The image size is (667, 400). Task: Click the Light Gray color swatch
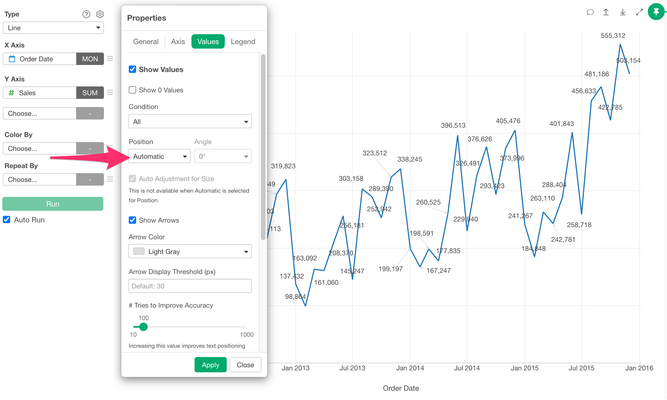[139, 251]
